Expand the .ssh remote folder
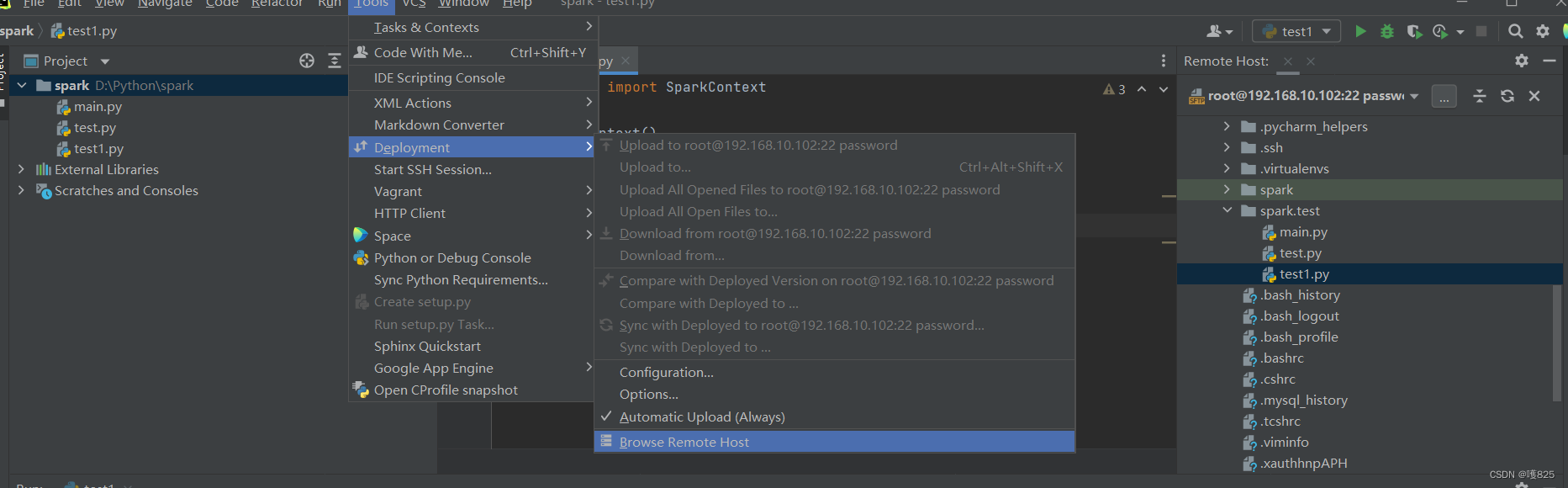The width and height of the screenshot is (1568, 488). pos(1227,147)
